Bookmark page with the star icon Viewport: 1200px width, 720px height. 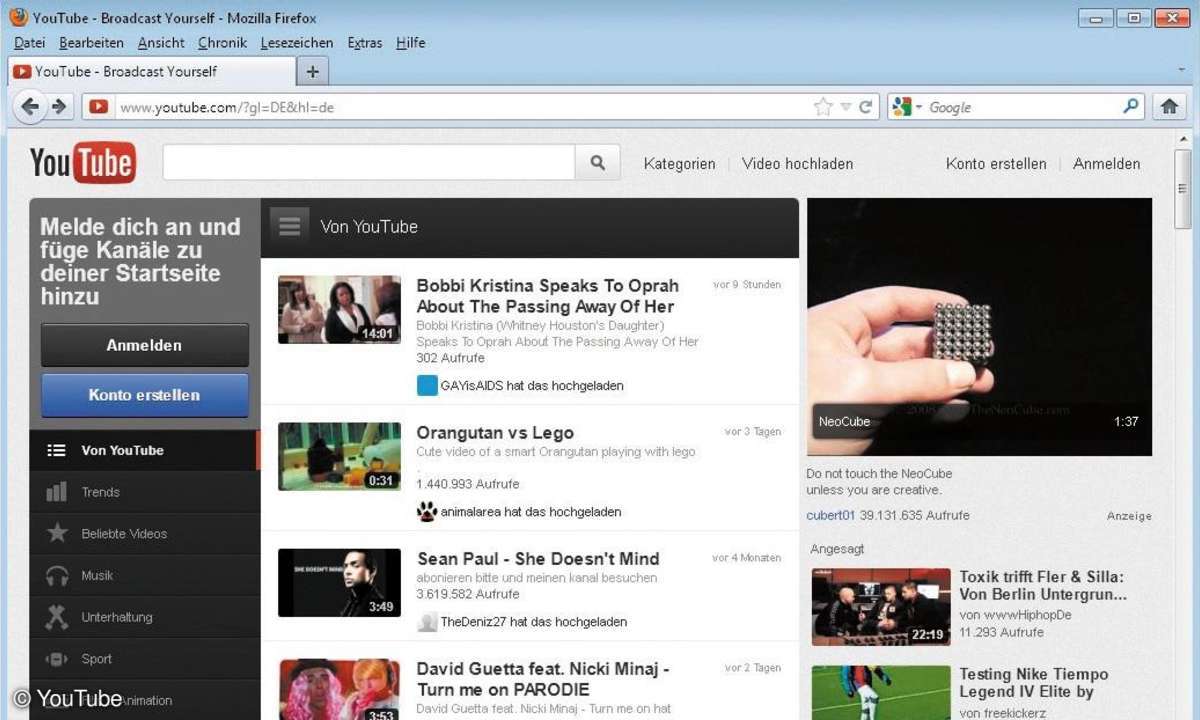click(823, 107)
